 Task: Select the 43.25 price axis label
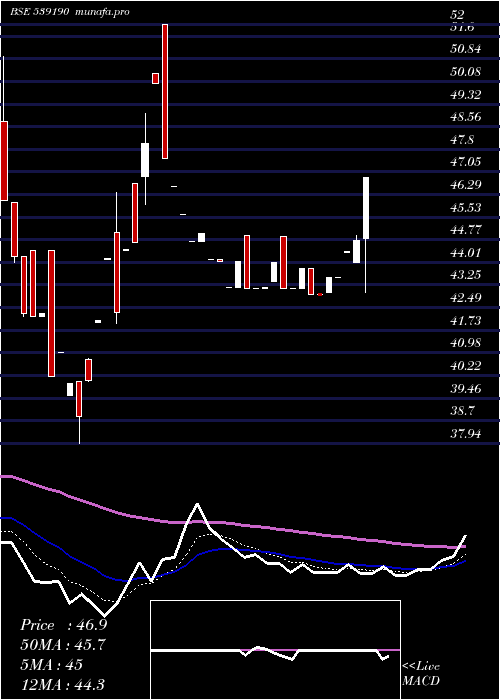pos(466,275)
